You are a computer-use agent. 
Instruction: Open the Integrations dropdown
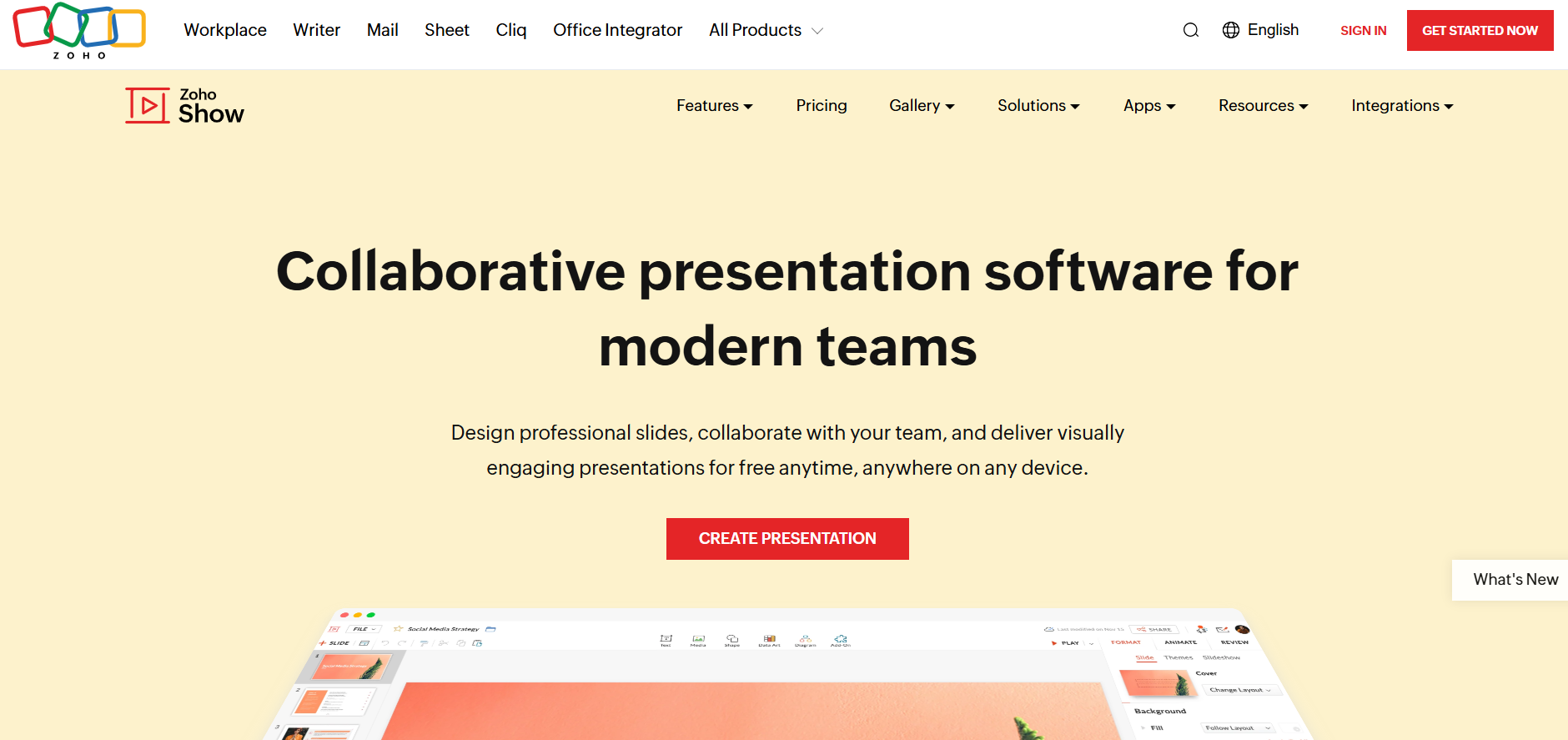point(1402,106)
